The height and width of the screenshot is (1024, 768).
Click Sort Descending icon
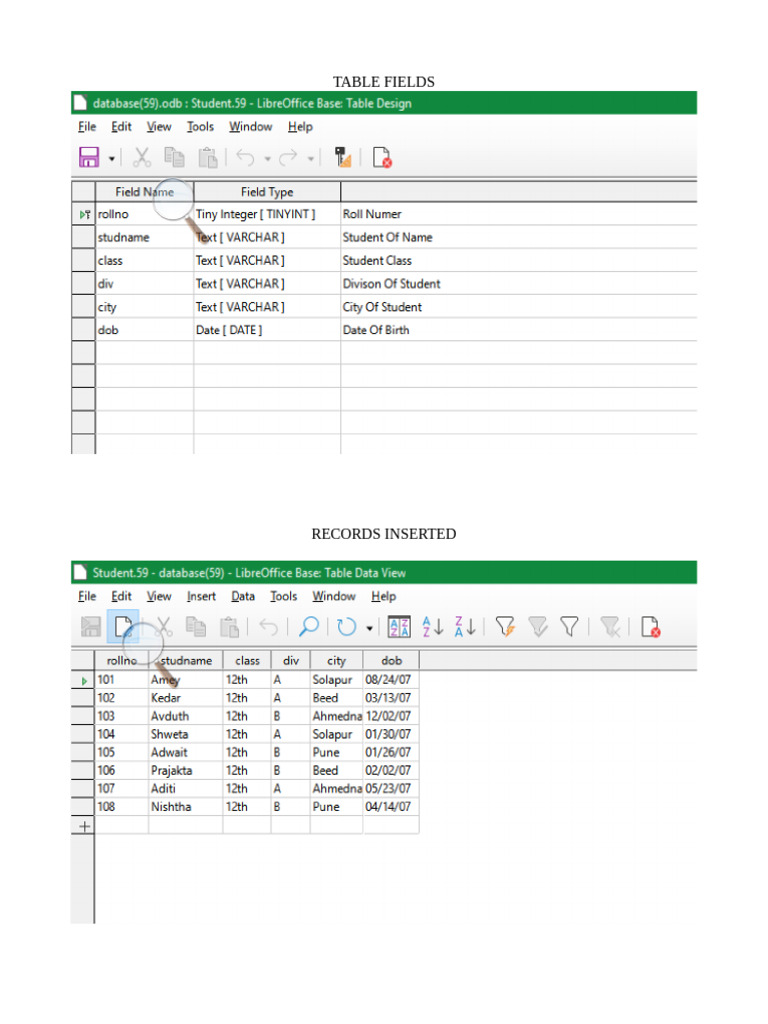465,627
